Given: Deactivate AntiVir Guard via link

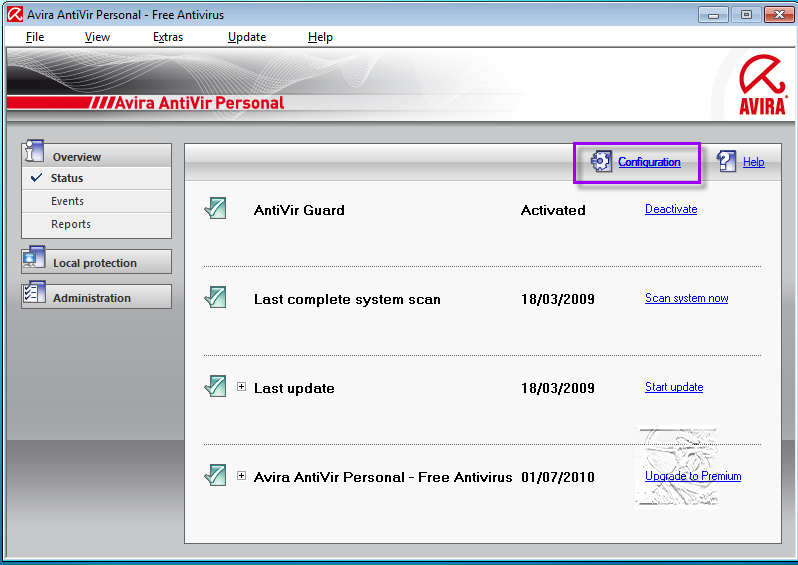Looking at the screenshot, I should [x=671, y=209].
